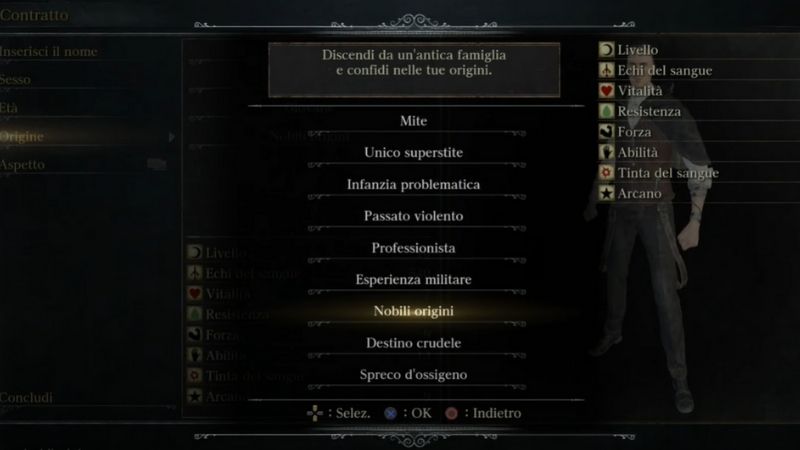Choose the highlighted Nobili origini option
This screenshot has height=450, width=800.
pyautogui.click(x=413, y=311)
